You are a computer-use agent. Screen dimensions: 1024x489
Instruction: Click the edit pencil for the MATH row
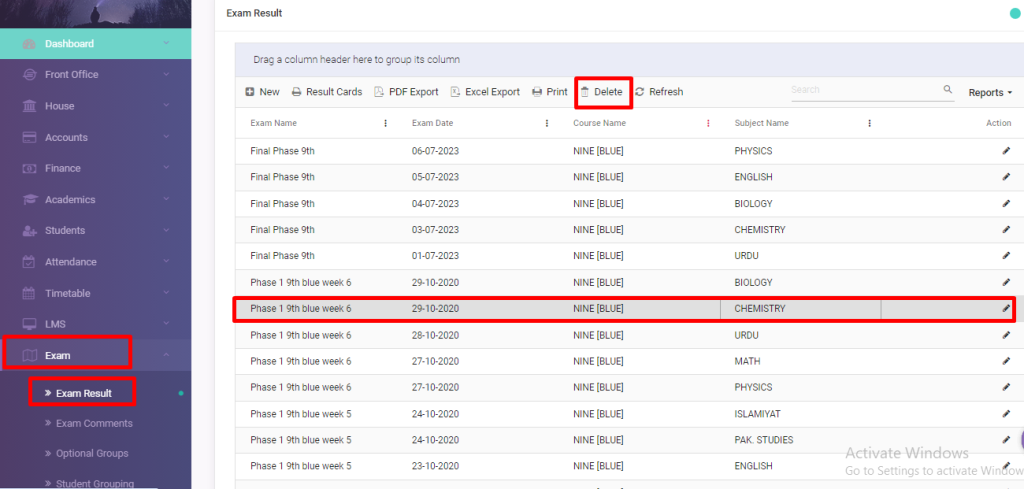click(x=1006, y=361)
